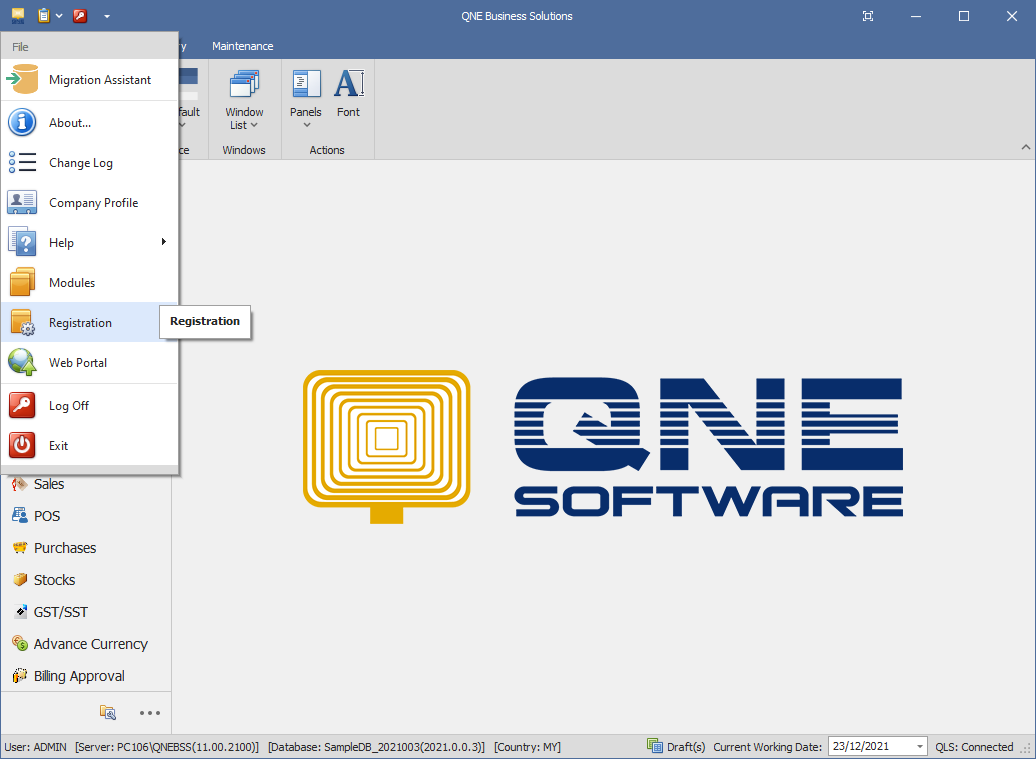Click the Help question mark icon
Image resolution: width=1036 pixels, height=759 pixels.
click(22, 242)
